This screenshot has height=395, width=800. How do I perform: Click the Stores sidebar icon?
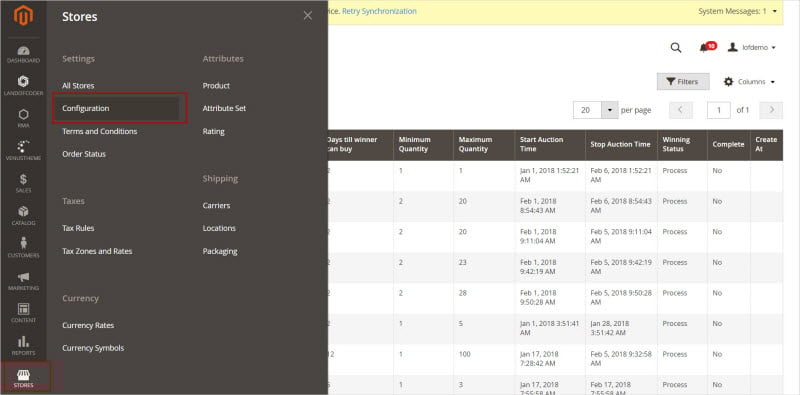pos(23,378)
